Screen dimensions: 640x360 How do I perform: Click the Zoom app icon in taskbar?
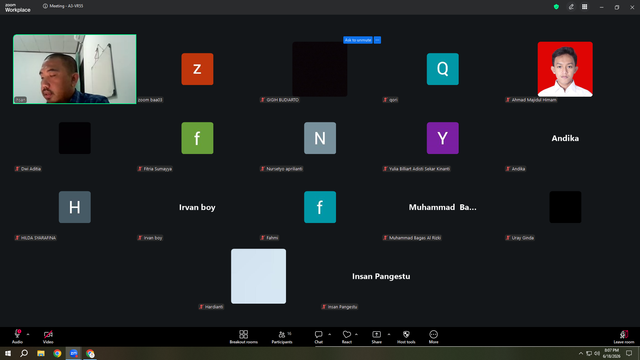73,353
